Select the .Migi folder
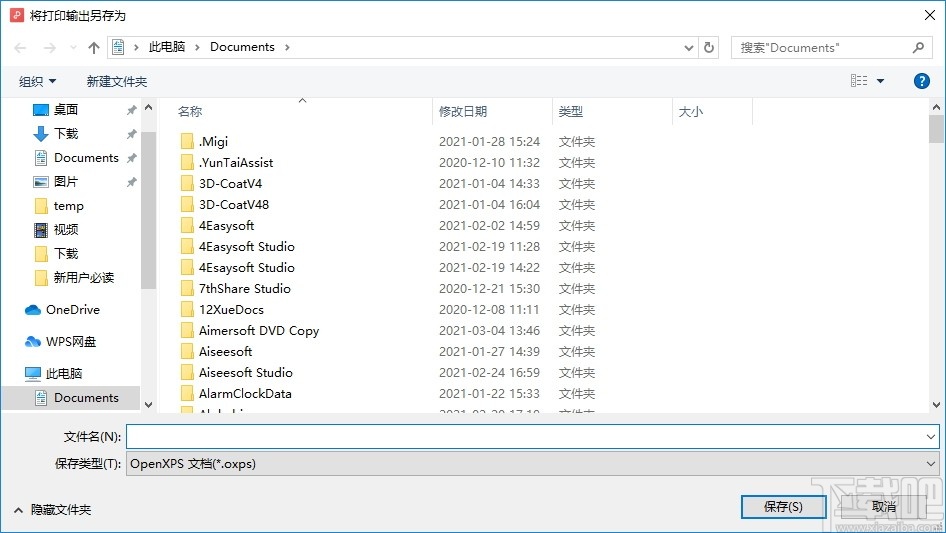This screenshot has height=533, width=946. (x=214, y=142)
